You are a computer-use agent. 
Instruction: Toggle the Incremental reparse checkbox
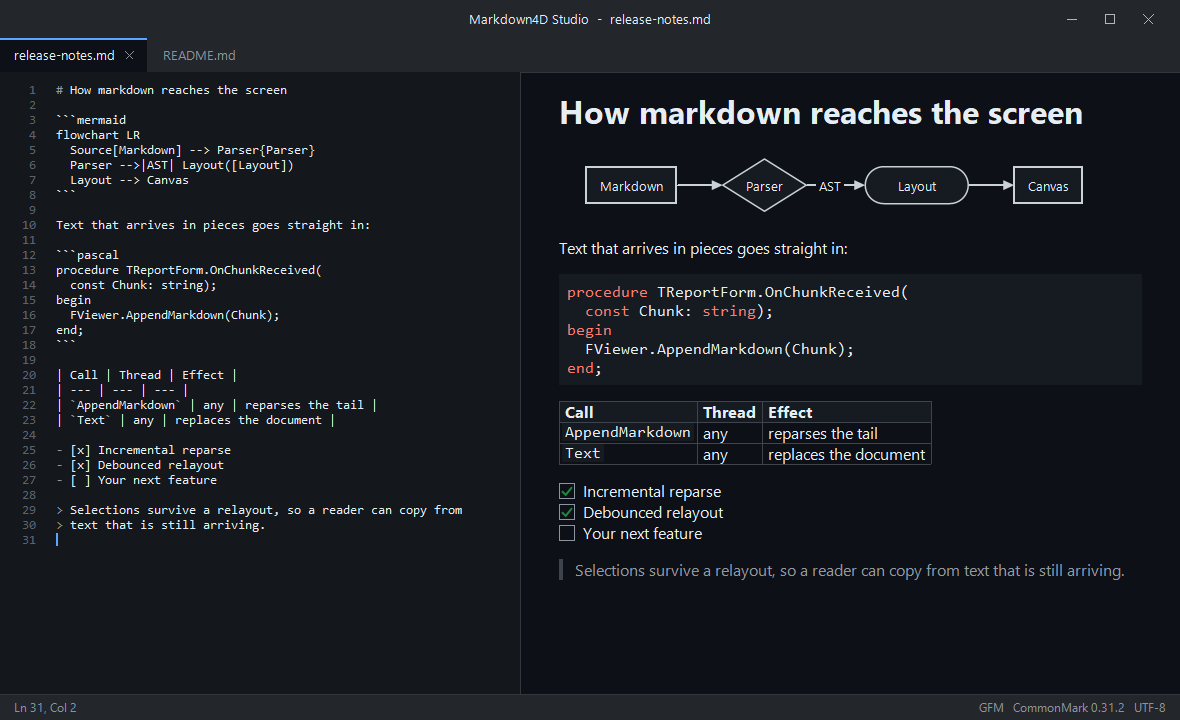(567, 491)
